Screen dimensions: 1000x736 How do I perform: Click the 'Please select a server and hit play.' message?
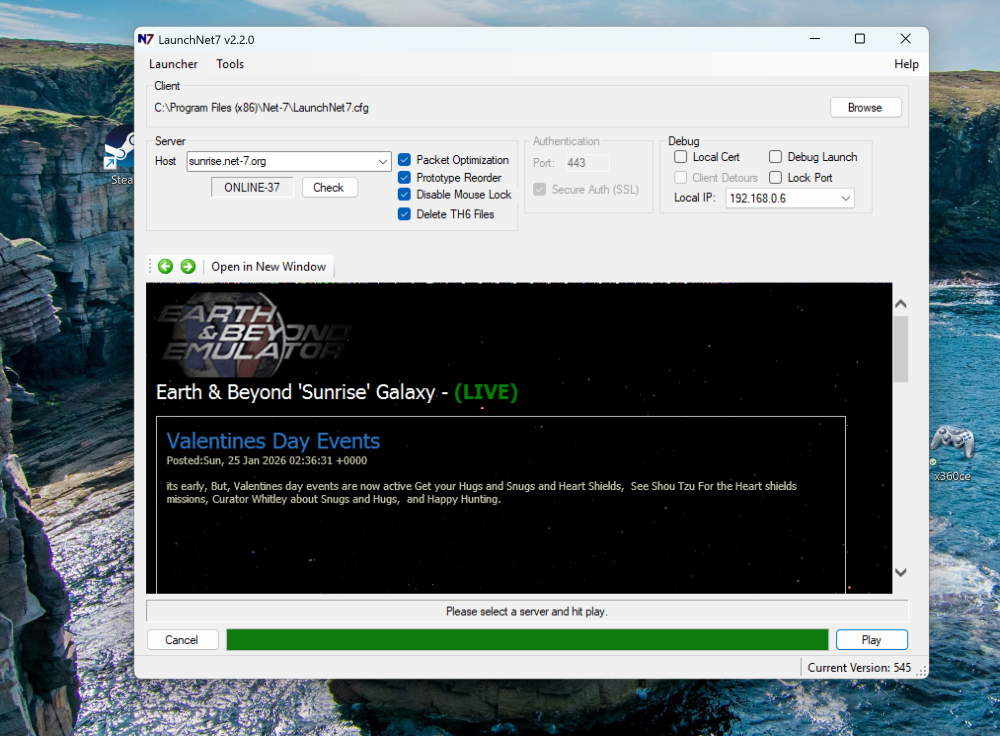(527, 611)
